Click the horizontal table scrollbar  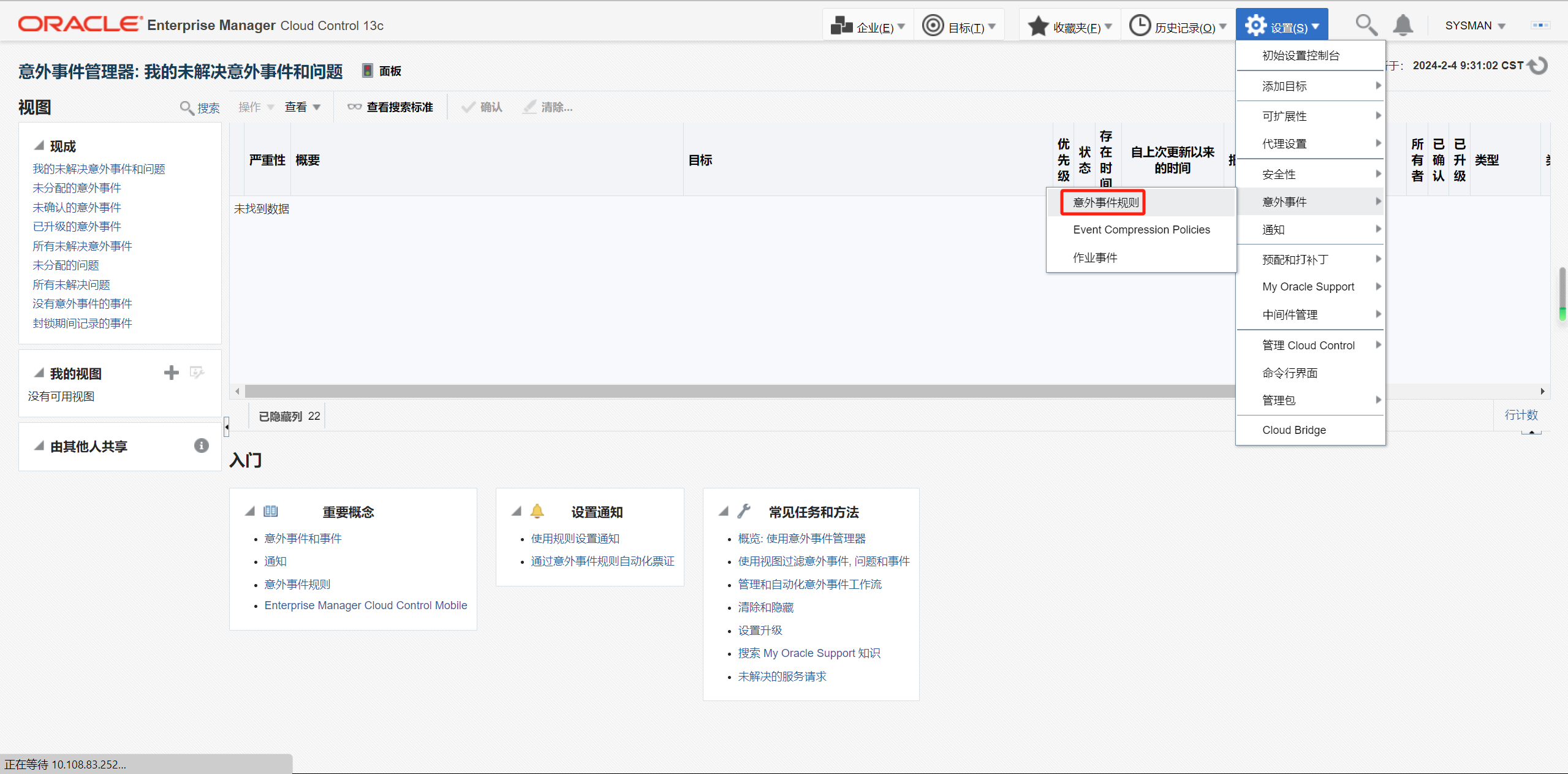point(735,391)
